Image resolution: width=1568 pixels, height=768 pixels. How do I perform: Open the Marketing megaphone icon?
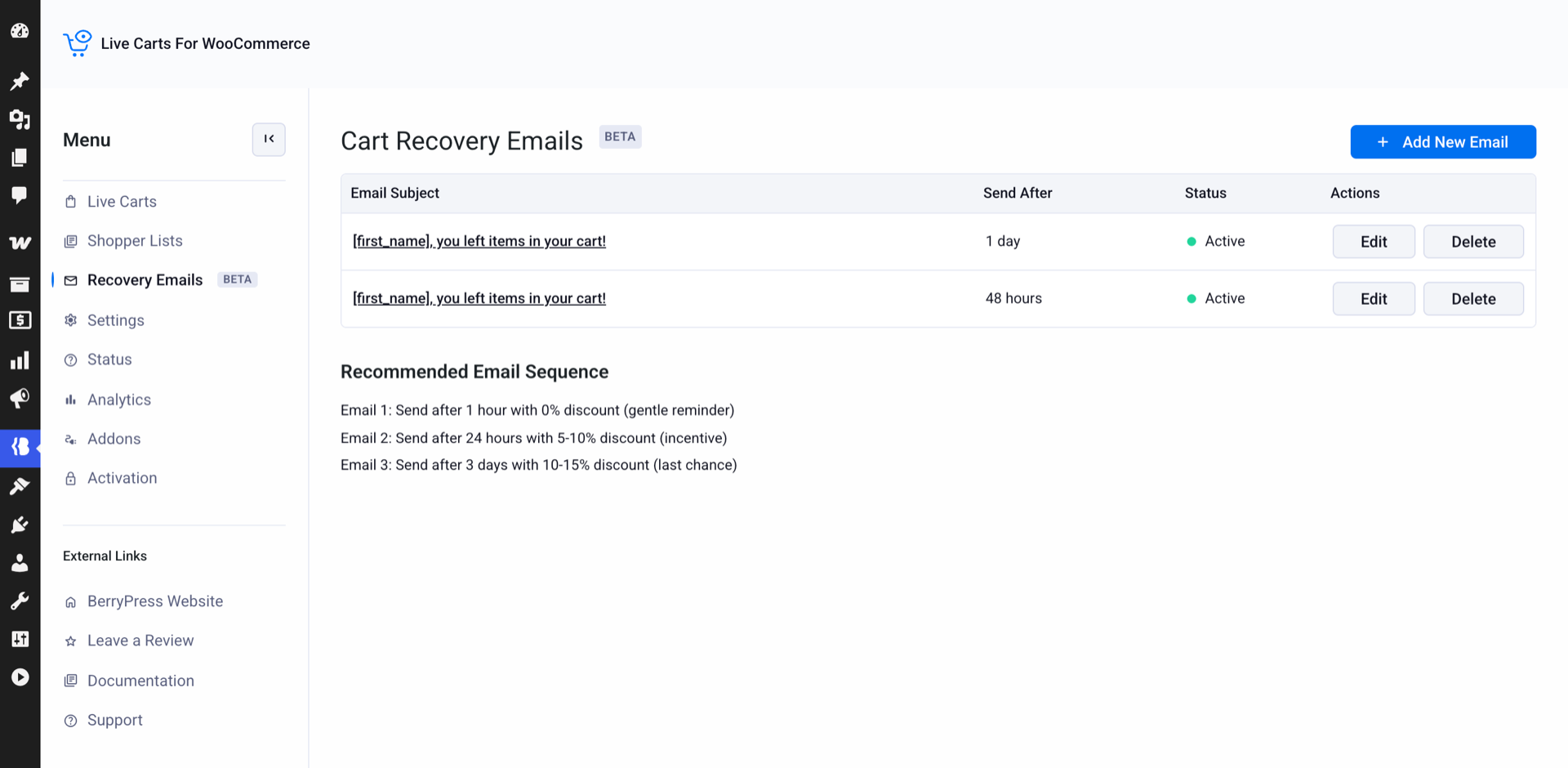[x=20, y=399]
